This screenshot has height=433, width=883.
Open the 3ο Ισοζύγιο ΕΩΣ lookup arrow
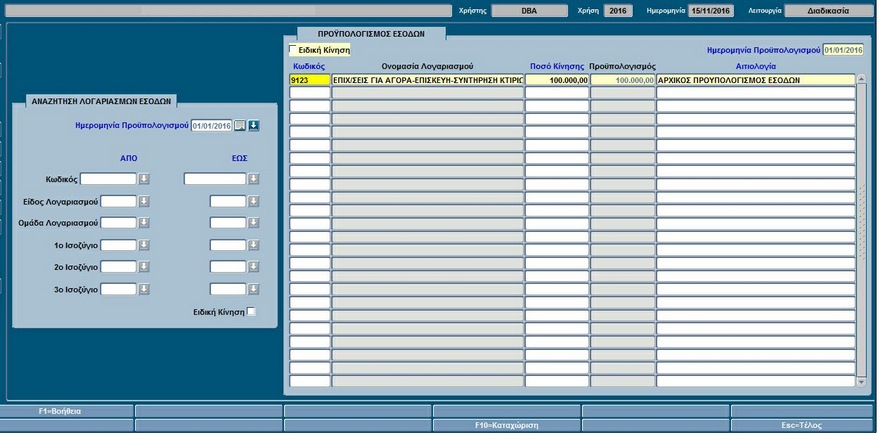coord(254,289)
